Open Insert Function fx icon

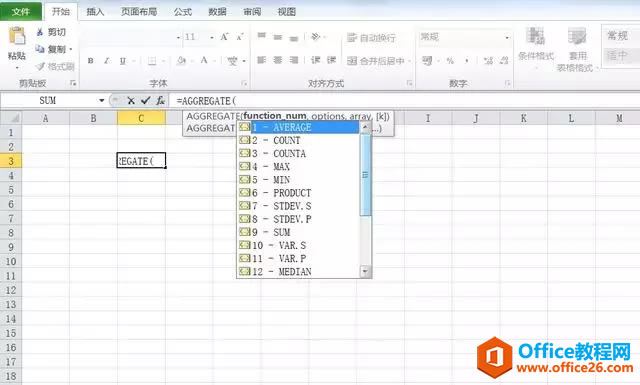(x=160, y=100)
